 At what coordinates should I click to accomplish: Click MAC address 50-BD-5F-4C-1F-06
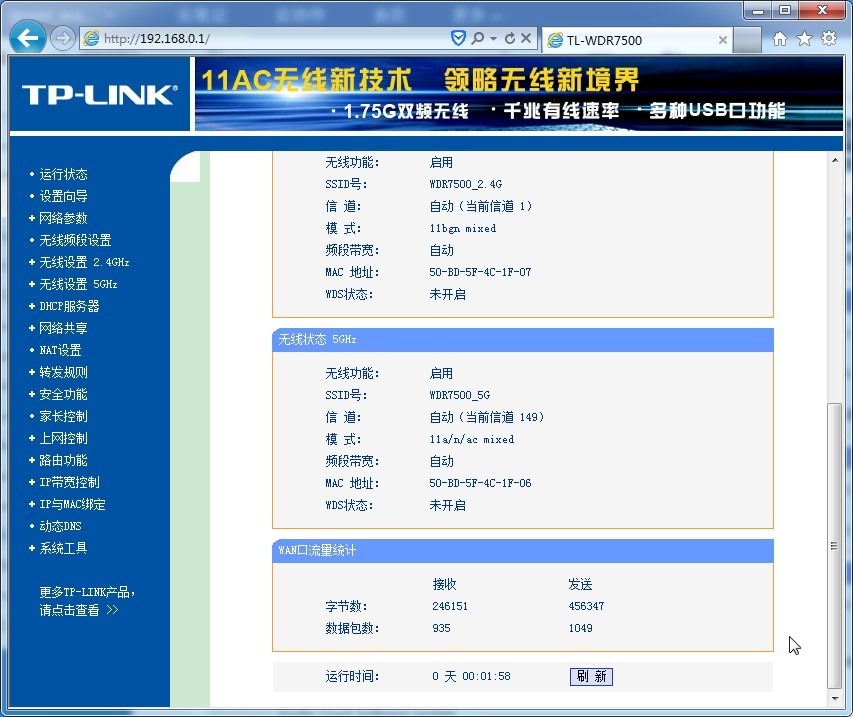[x=480, y=483]
